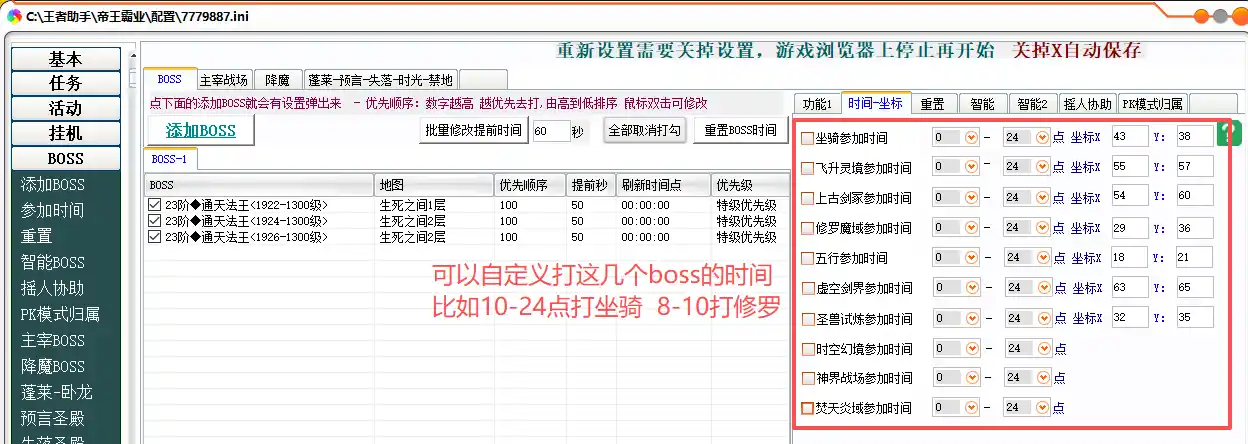Enable 飞升灵境参加时间 checkbox

click(807, 168)
